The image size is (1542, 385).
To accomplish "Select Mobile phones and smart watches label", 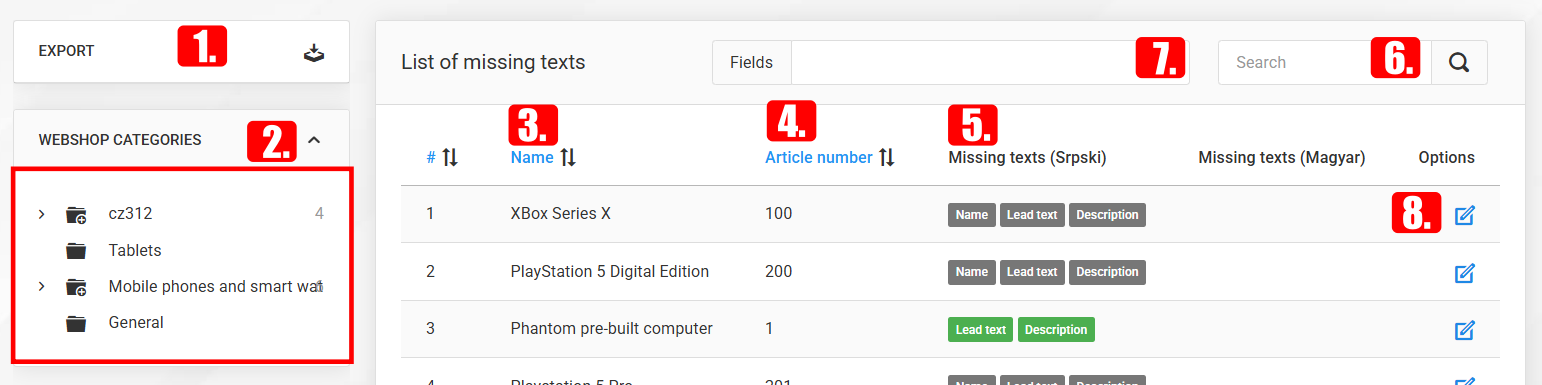I will tap(215, 286).
